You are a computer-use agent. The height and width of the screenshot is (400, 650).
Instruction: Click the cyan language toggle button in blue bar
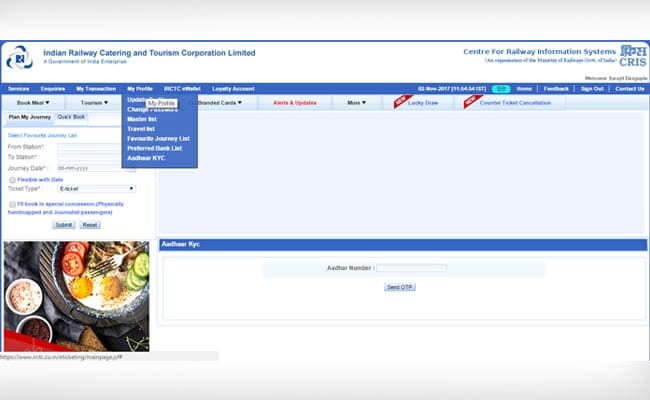[x=501, y=89]
